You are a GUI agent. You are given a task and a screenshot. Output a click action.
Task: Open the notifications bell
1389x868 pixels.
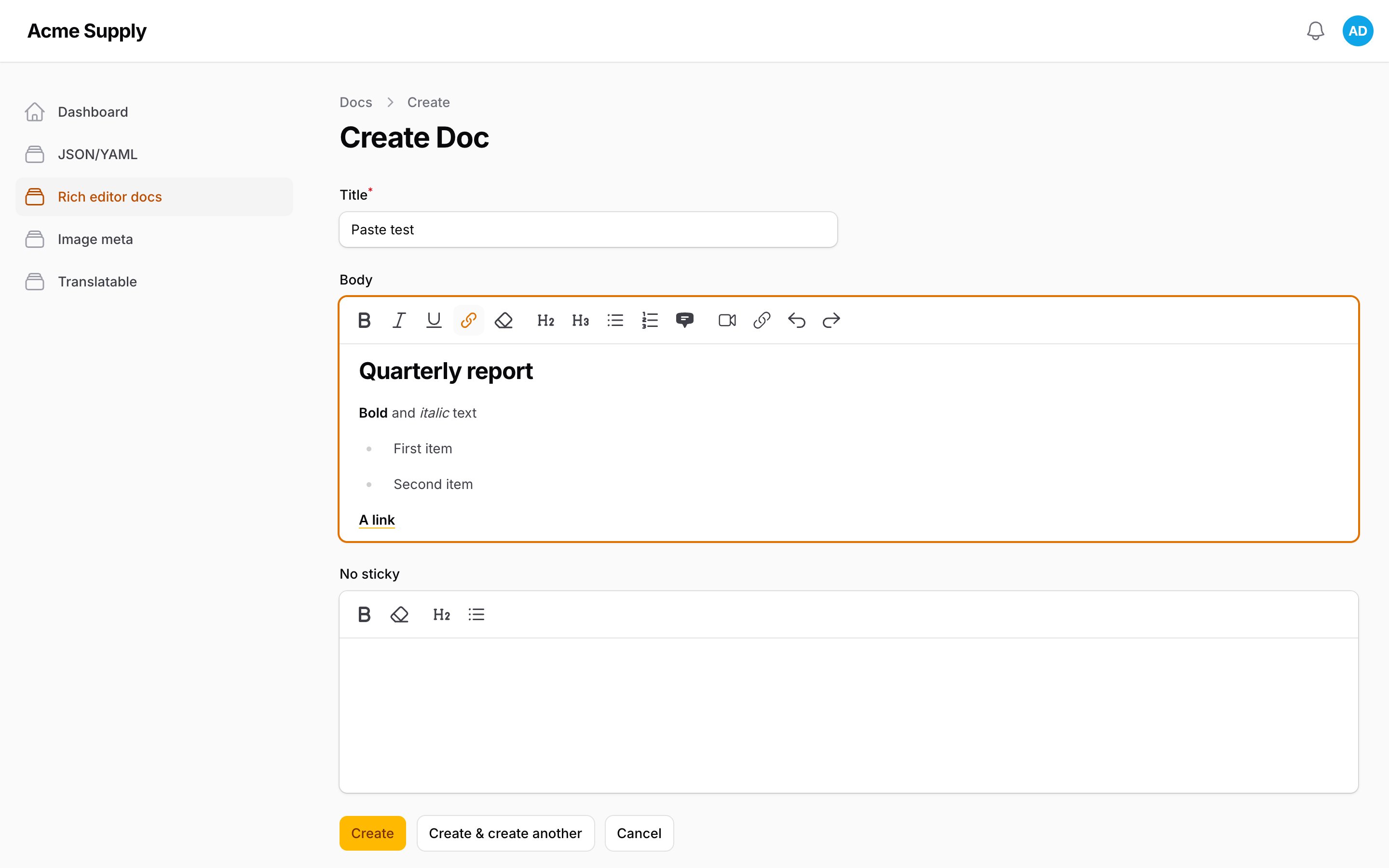click(1315, 31)
